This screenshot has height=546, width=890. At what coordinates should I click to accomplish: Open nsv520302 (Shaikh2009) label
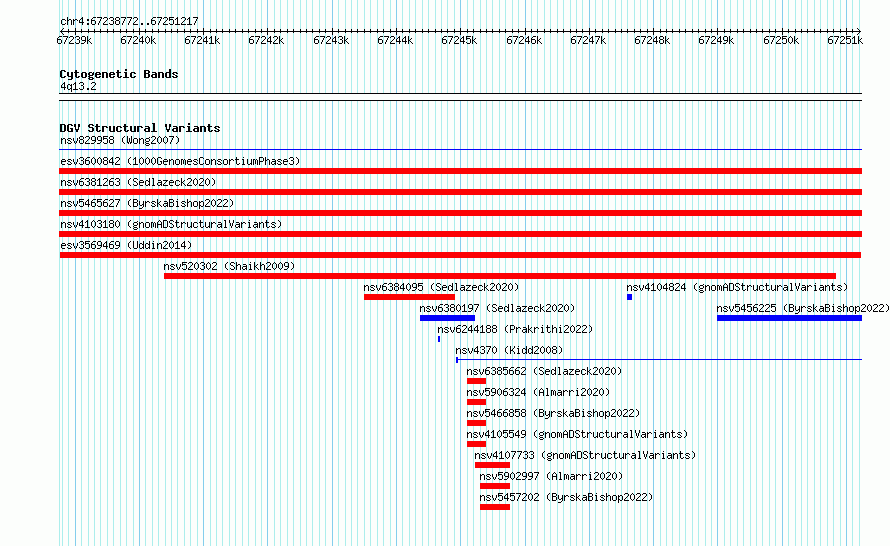229,266
